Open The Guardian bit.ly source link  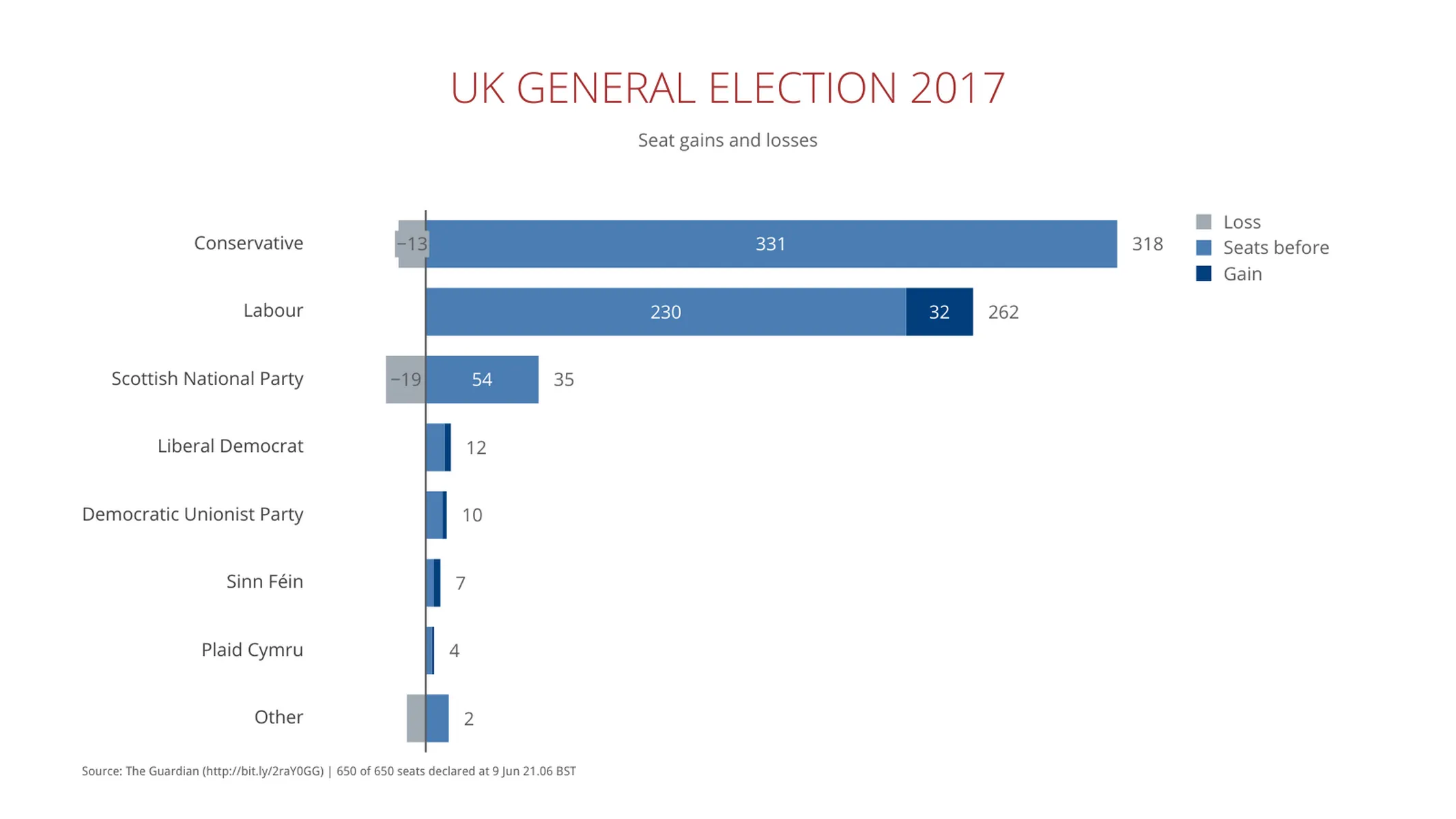click(263, 771)
